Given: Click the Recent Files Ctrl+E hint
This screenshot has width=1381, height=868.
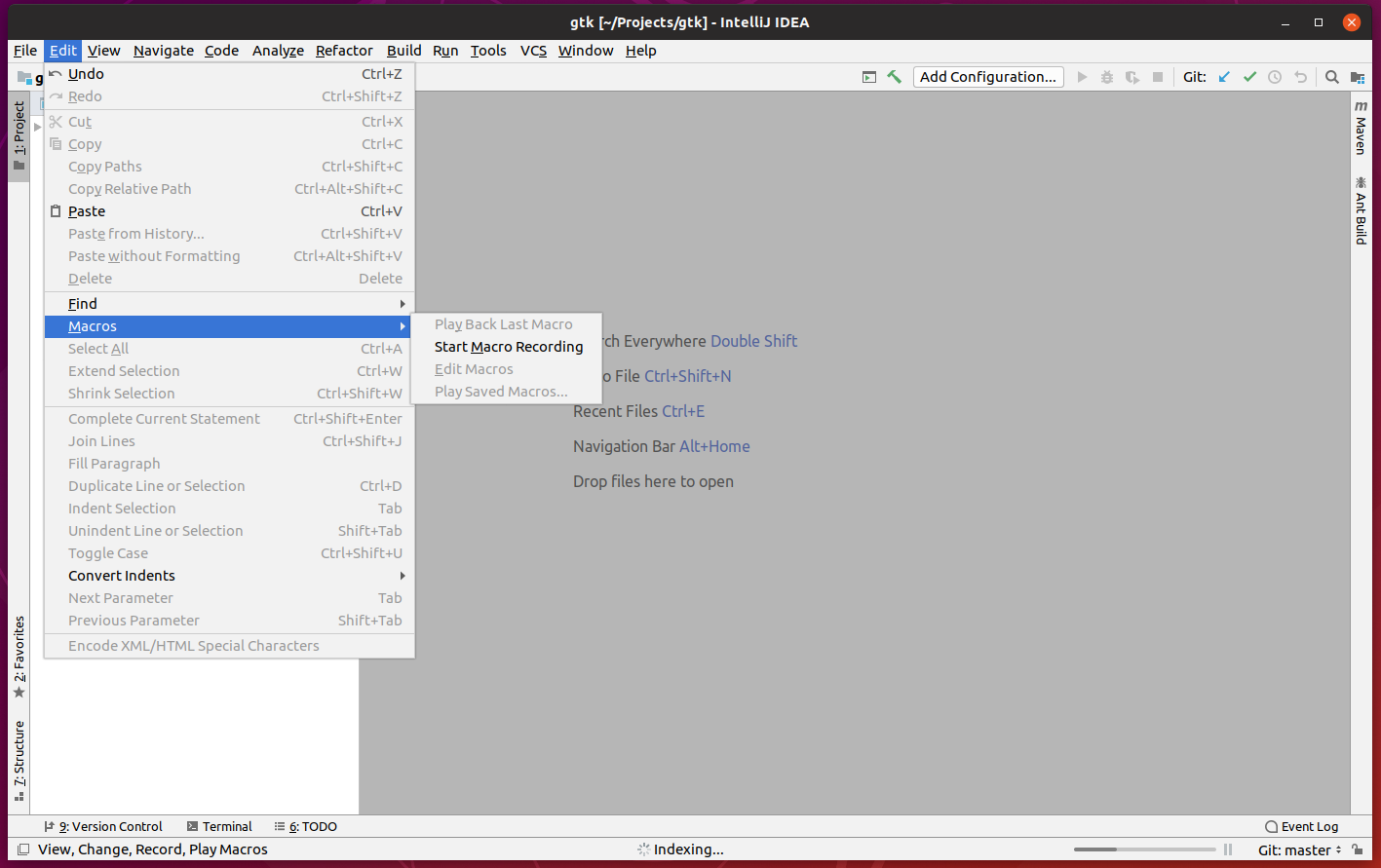Looking at the screenshot, I should click(x=638, y=411).
